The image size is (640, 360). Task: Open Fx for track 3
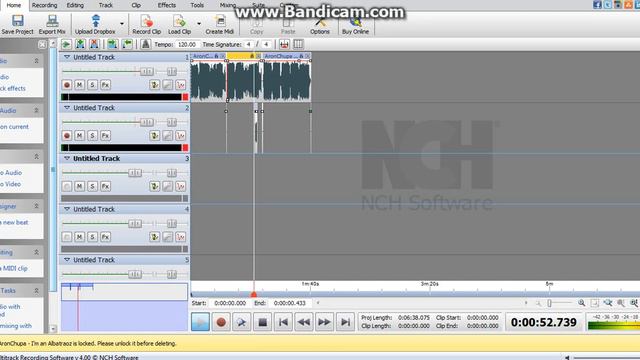(105, 186)
